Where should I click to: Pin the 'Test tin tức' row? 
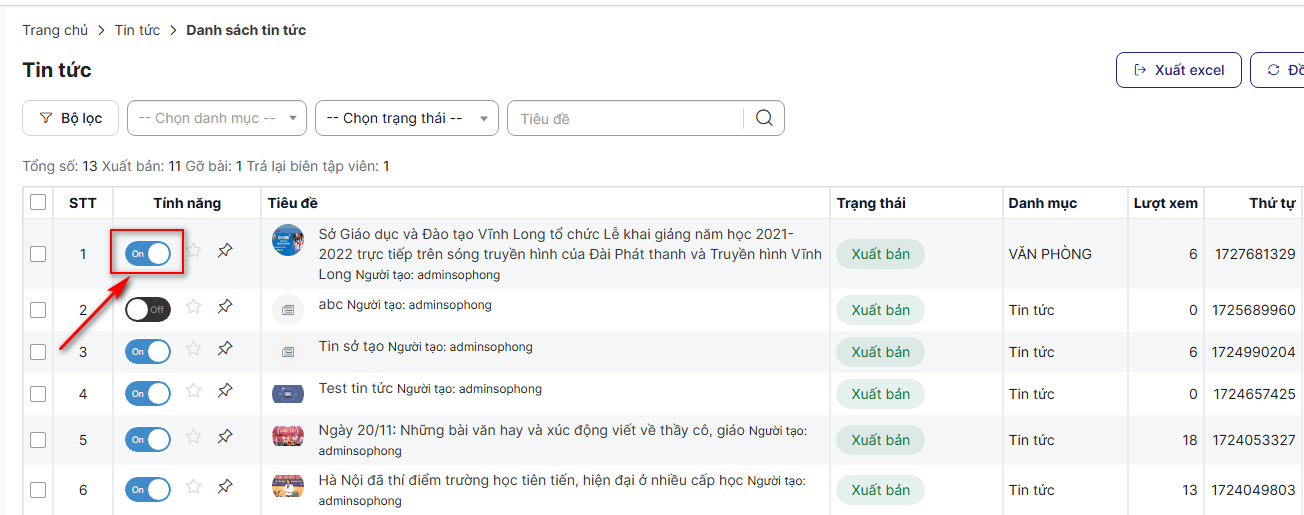pos(225,391)
